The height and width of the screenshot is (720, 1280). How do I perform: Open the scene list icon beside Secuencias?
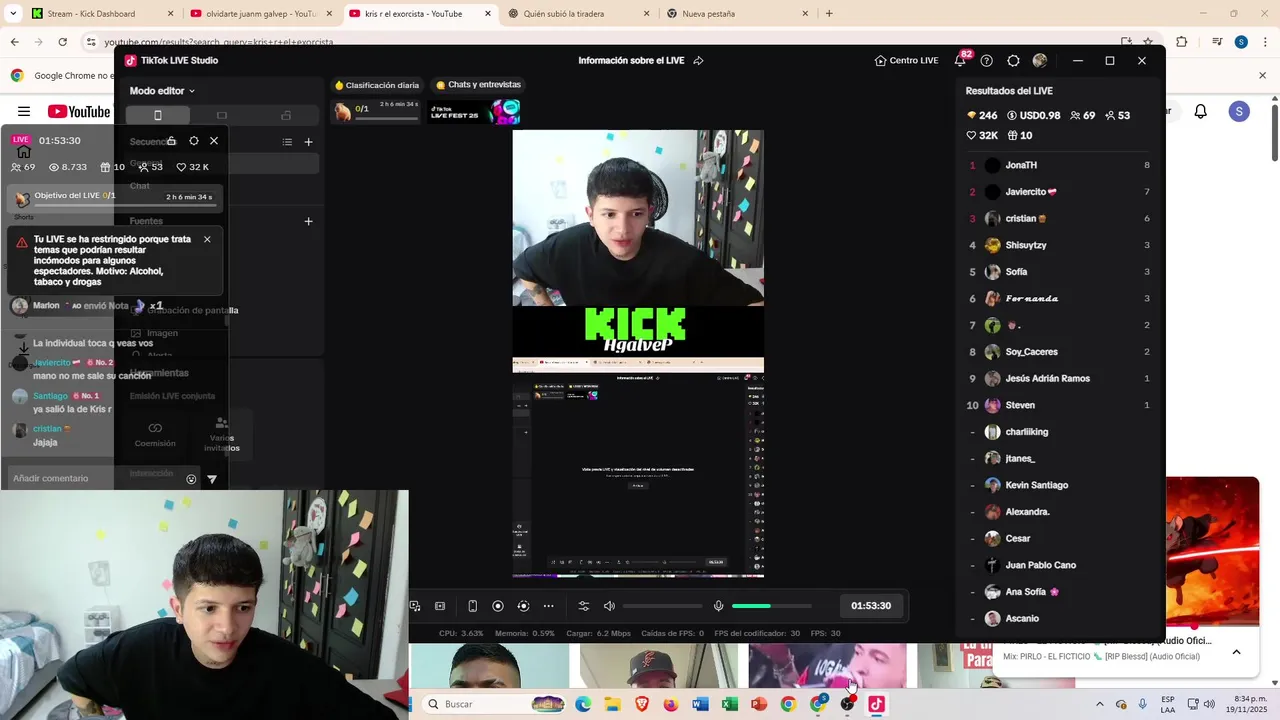pyautogui.click(x=287, y=142)
